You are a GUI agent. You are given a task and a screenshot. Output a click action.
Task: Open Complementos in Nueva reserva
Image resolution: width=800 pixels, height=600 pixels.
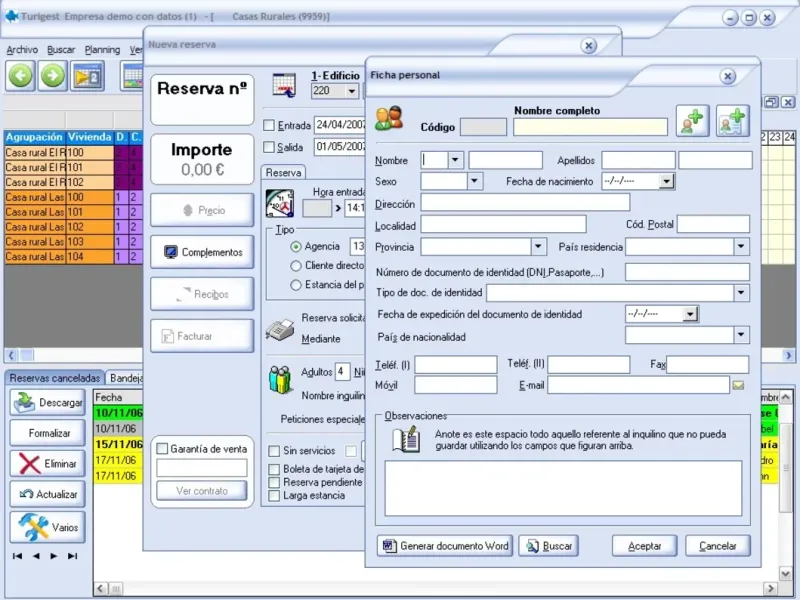202,252
